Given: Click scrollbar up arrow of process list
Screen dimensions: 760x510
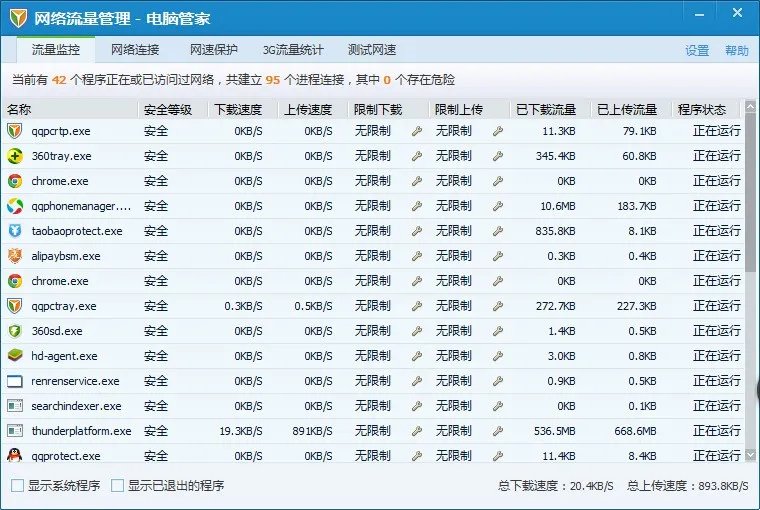Looking at the screenshot, I should 750,106.
